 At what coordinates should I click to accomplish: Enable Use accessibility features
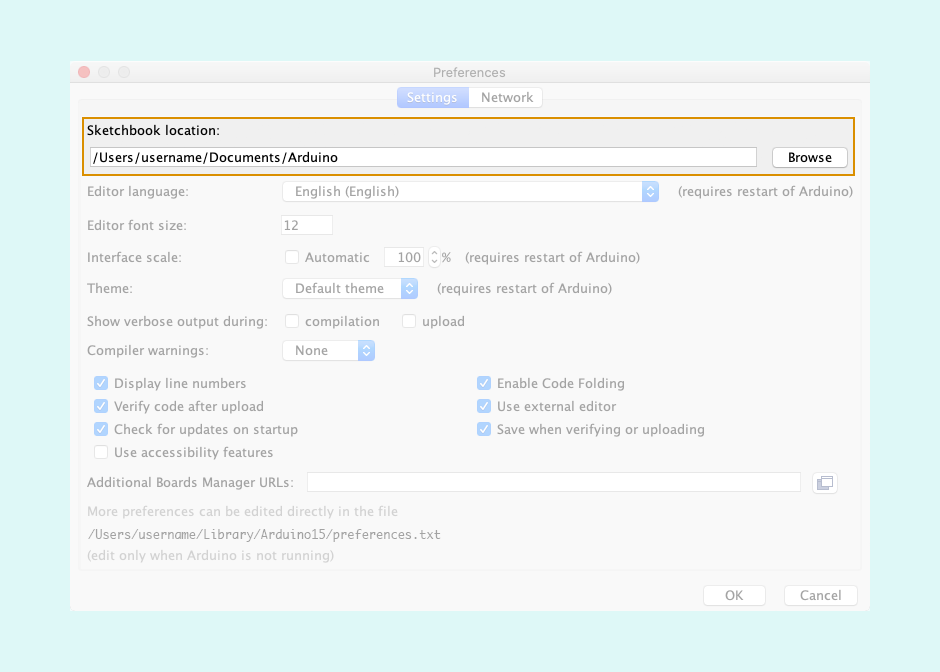coord(101,452)
